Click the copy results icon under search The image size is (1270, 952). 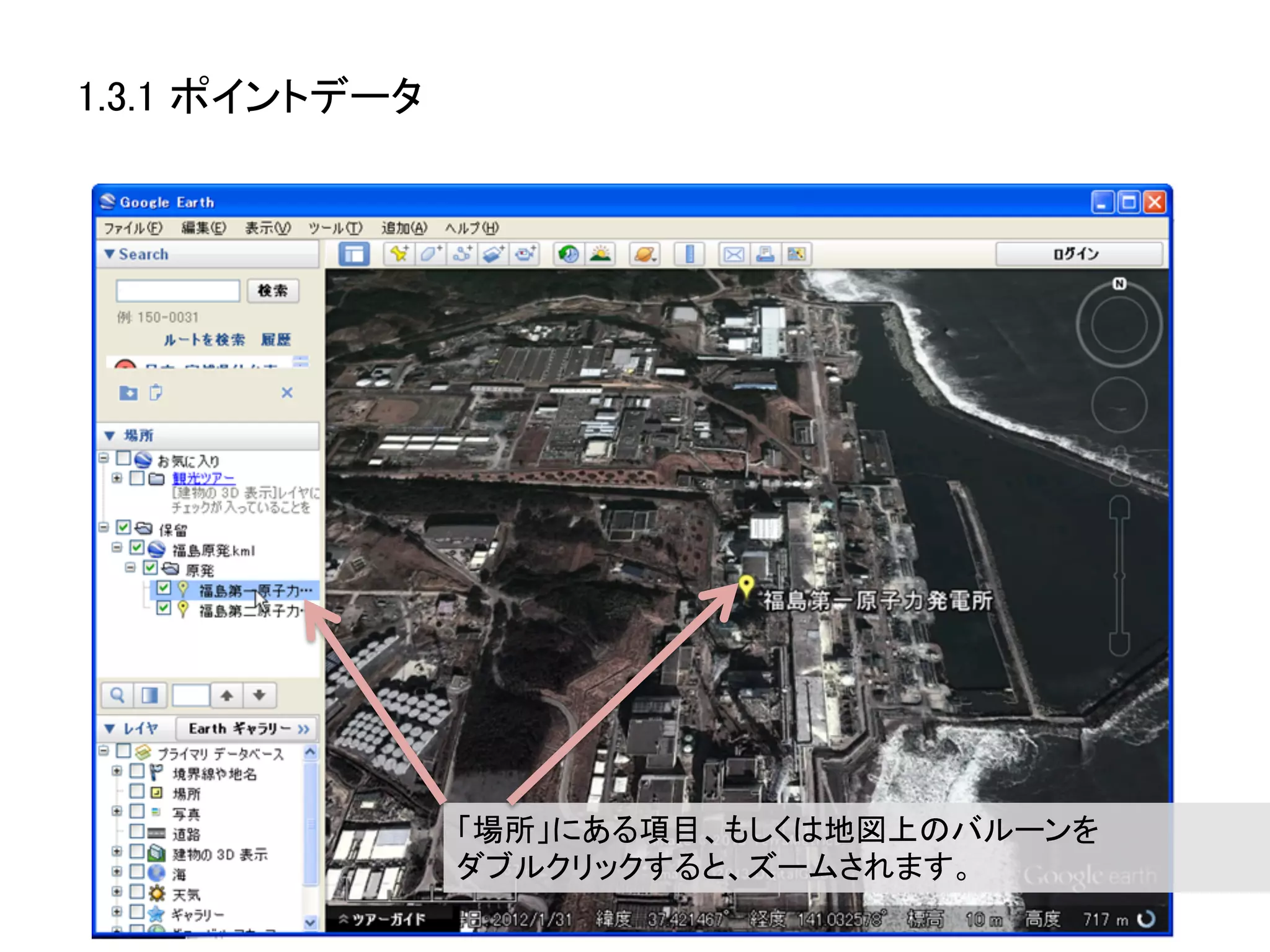click(x=156, y=392)
